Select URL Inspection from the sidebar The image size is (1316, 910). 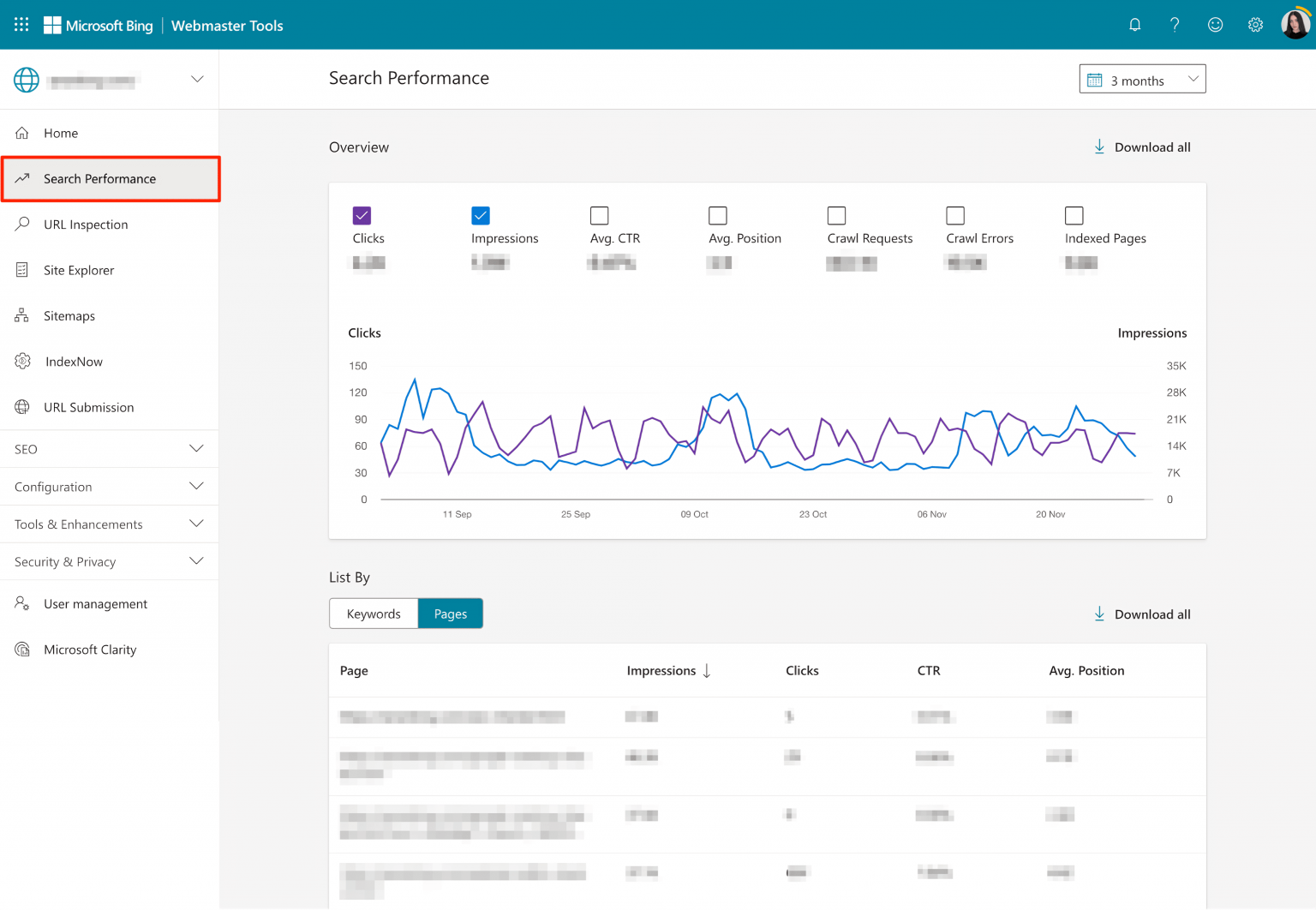[x=86, y=224]
